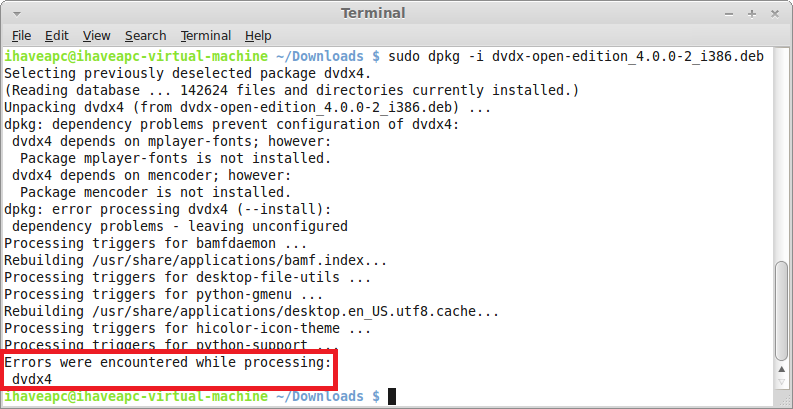
Task: Click the scrollbar up arrow
Action: pos(782,371)
